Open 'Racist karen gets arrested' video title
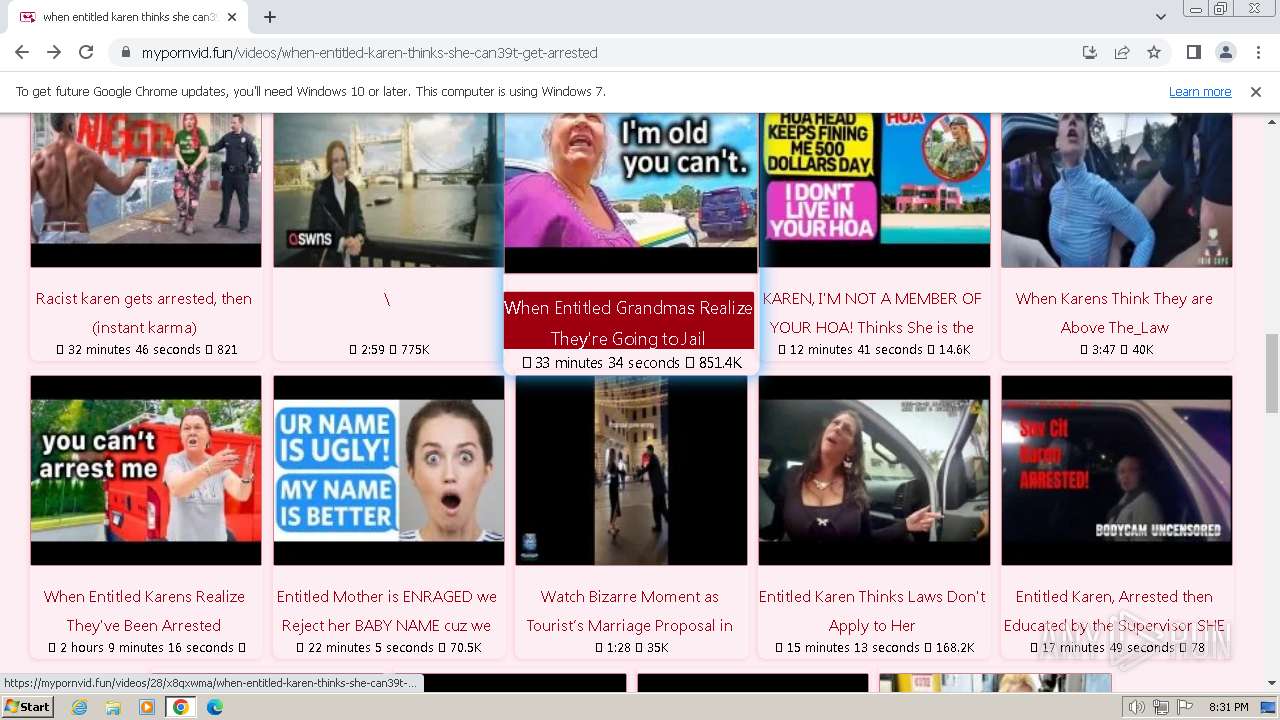 click(144, 313)
